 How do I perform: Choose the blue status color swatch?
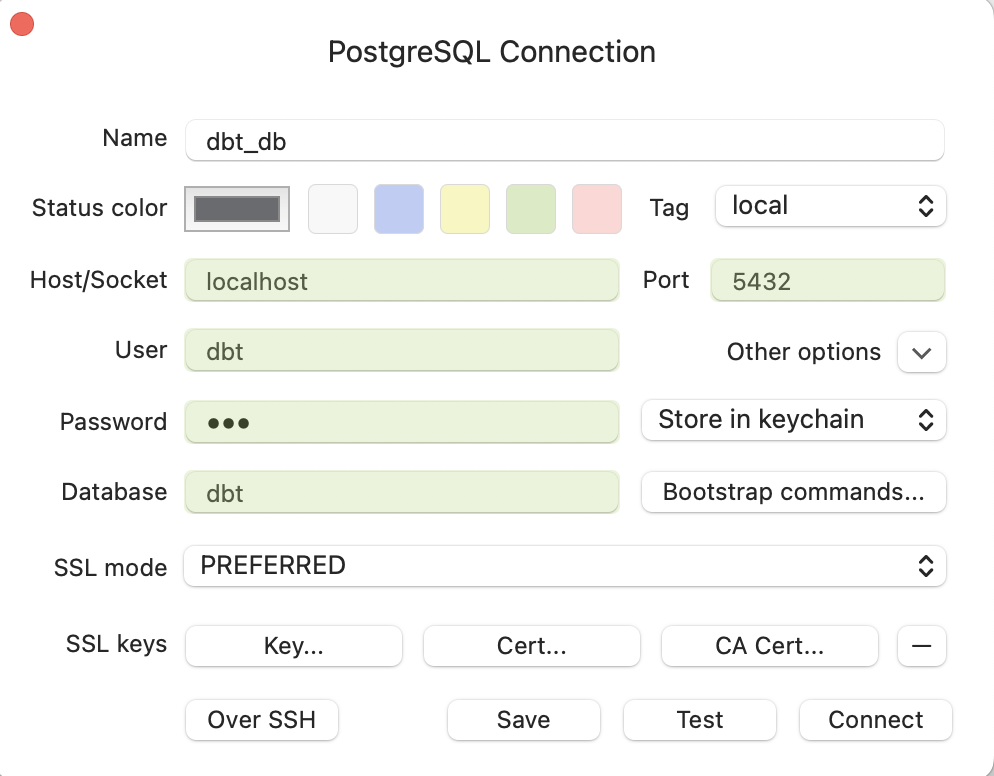[399, 209]
